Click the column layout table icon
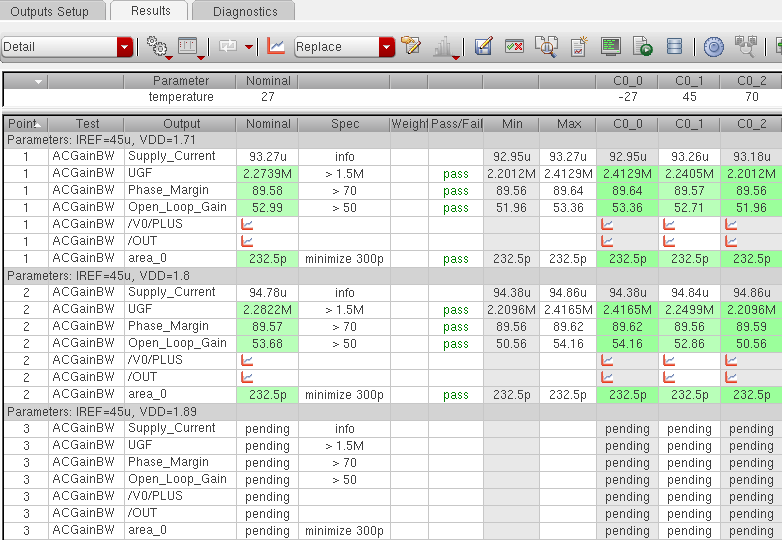782x540 pixels. pyautogui.click(x=190, y=46)
